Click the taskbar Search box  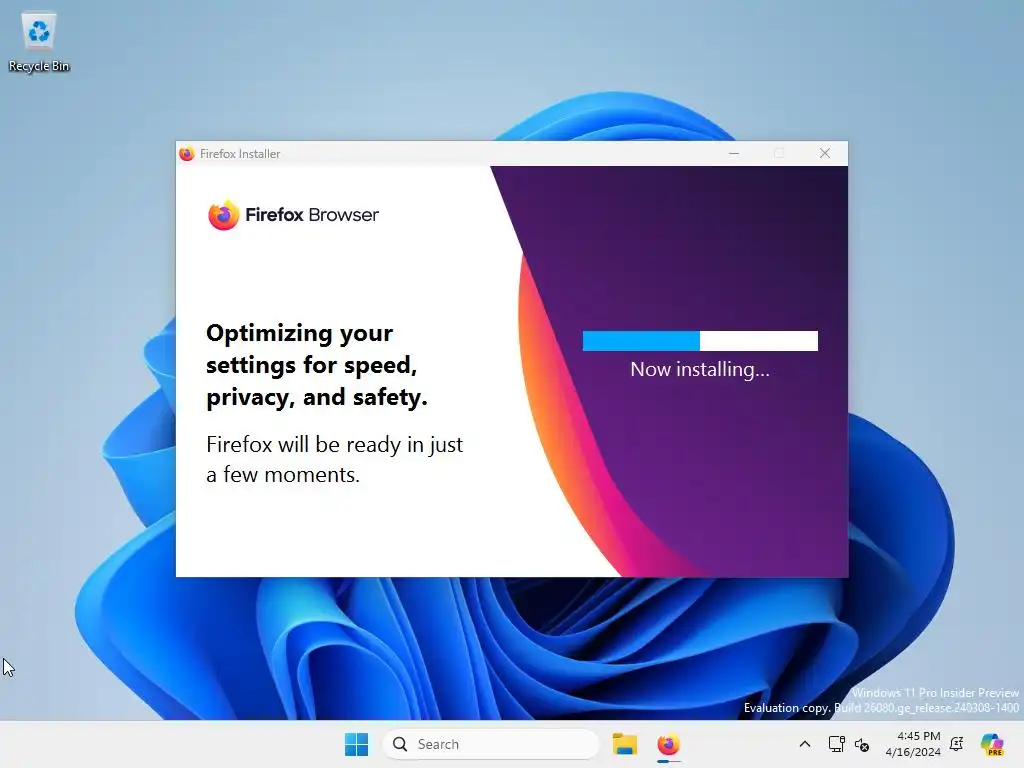(490, 744)
